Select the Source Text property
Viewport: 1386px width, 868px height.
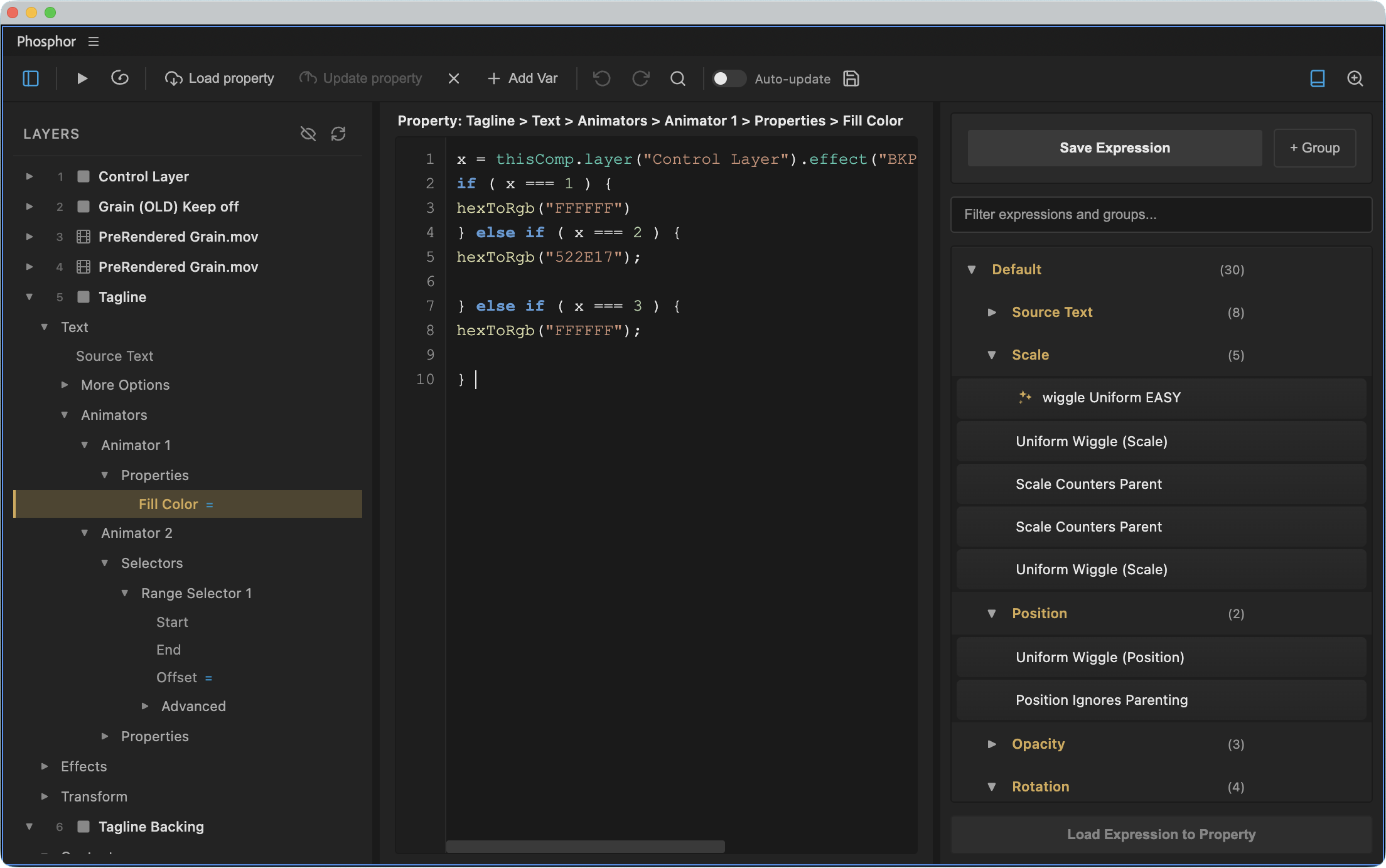pyautogui.click(x=114, y=356)
